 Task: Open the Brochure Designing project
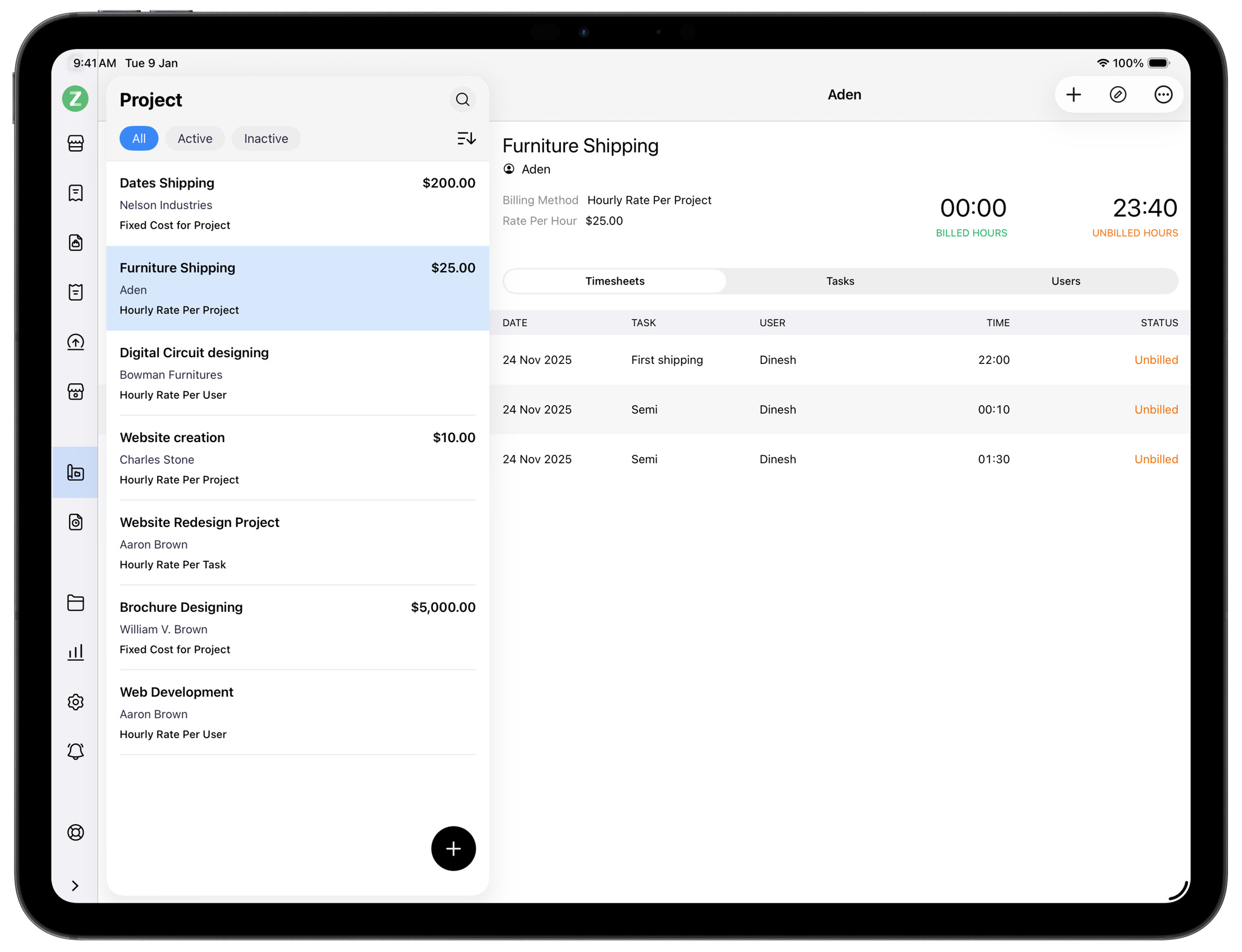click(x=297, y=628)
